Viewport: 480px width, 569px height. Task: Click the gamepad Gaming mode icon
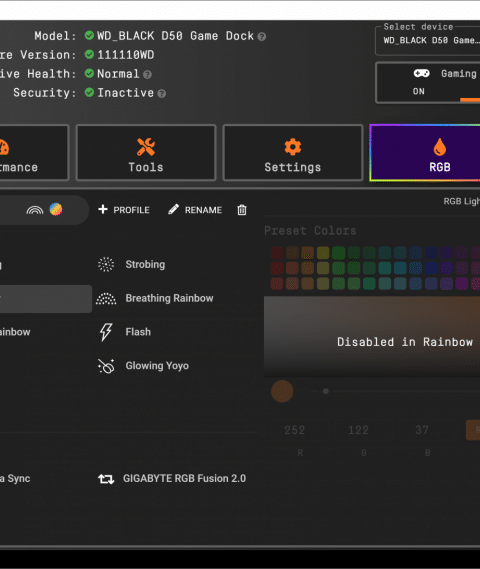tap(422, 73)
